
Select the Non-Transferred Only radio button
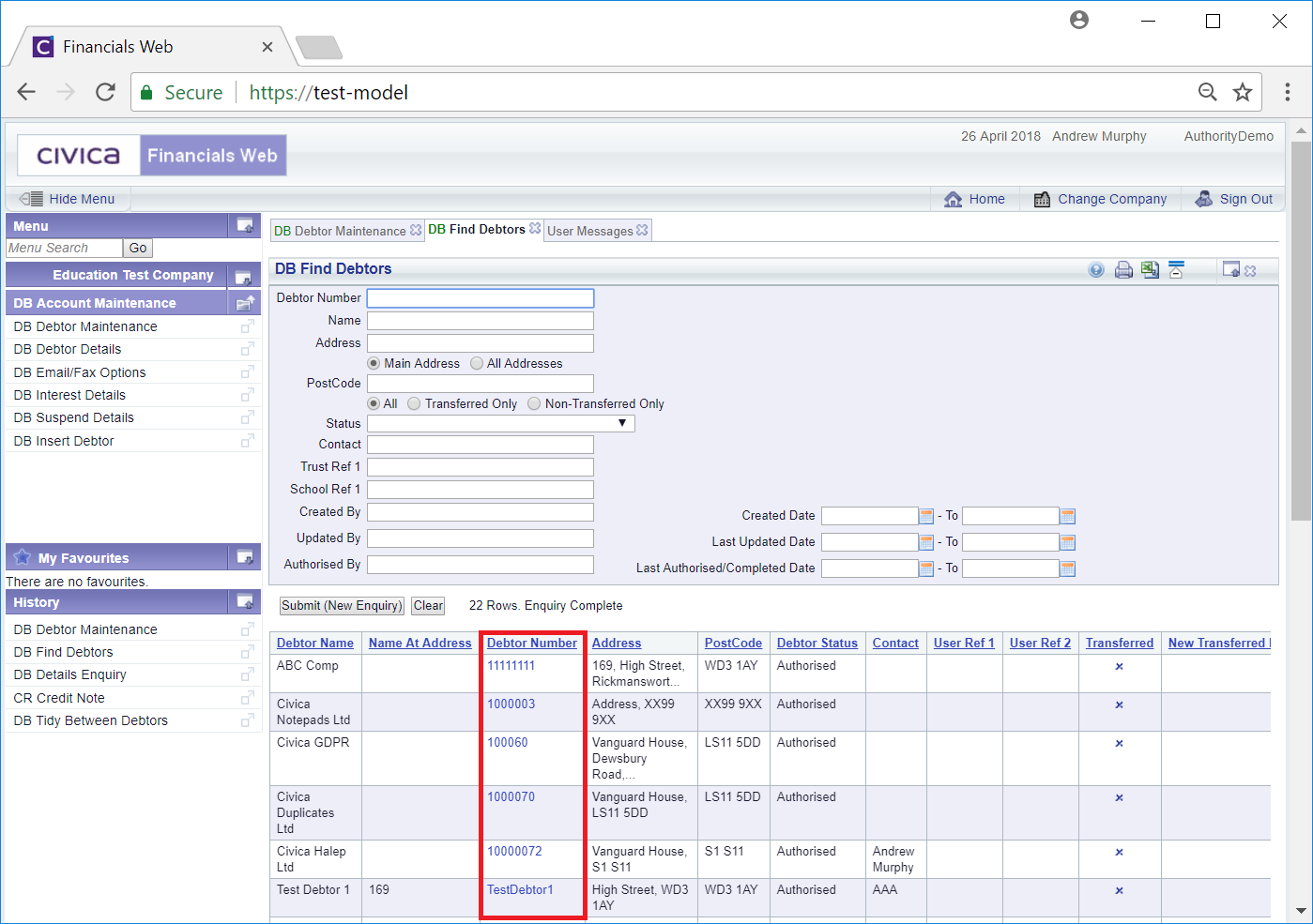[x=534, y=403]
